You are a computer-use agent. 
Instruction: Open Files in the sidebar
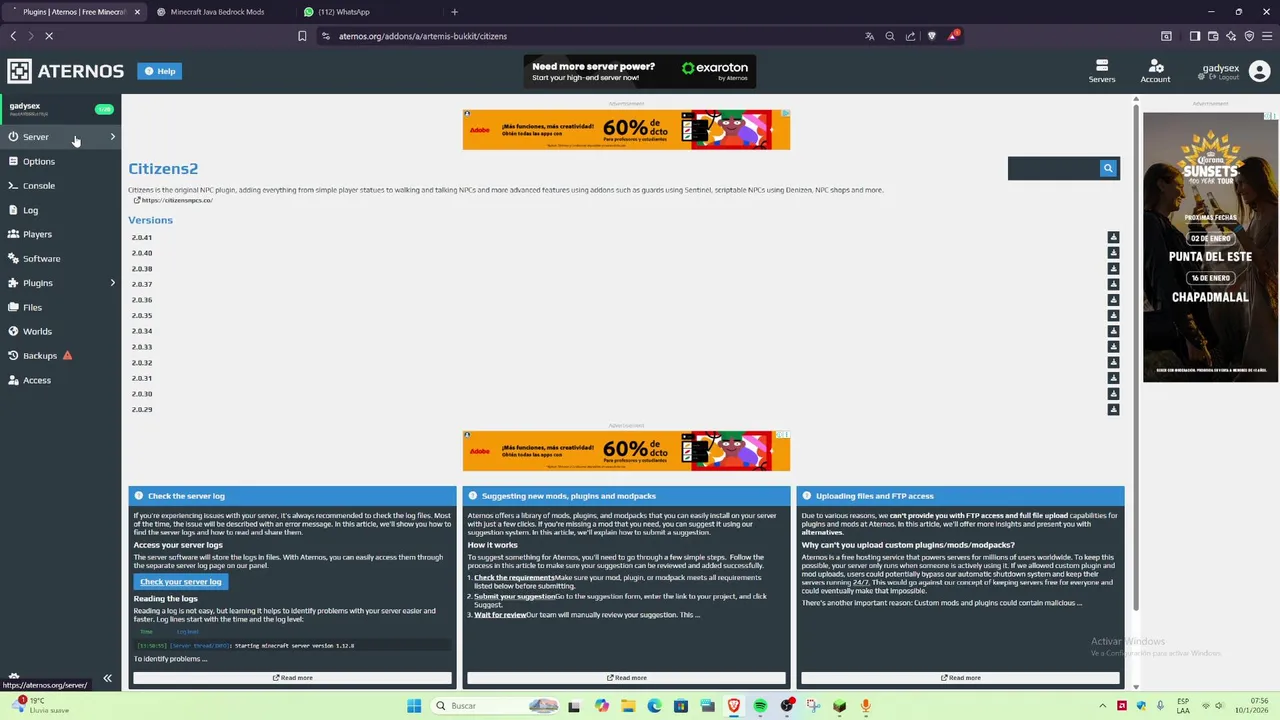60,307
